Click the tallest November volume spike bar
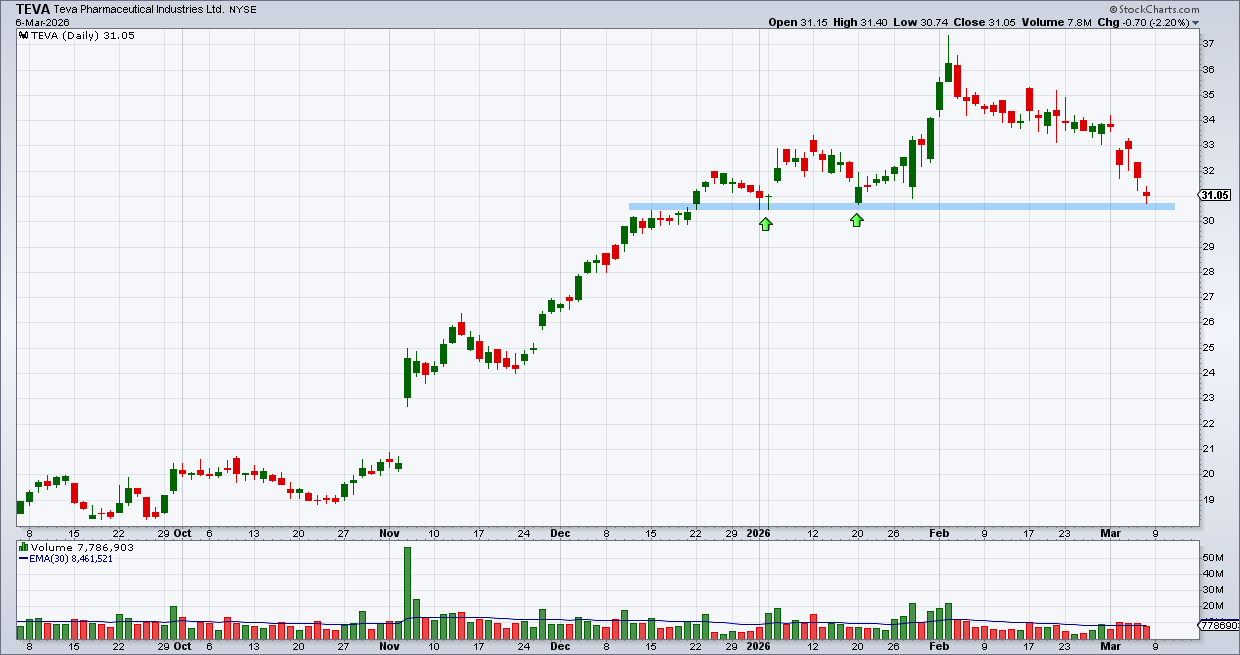Screen dimensions: 1240x655 coord(407,593)
